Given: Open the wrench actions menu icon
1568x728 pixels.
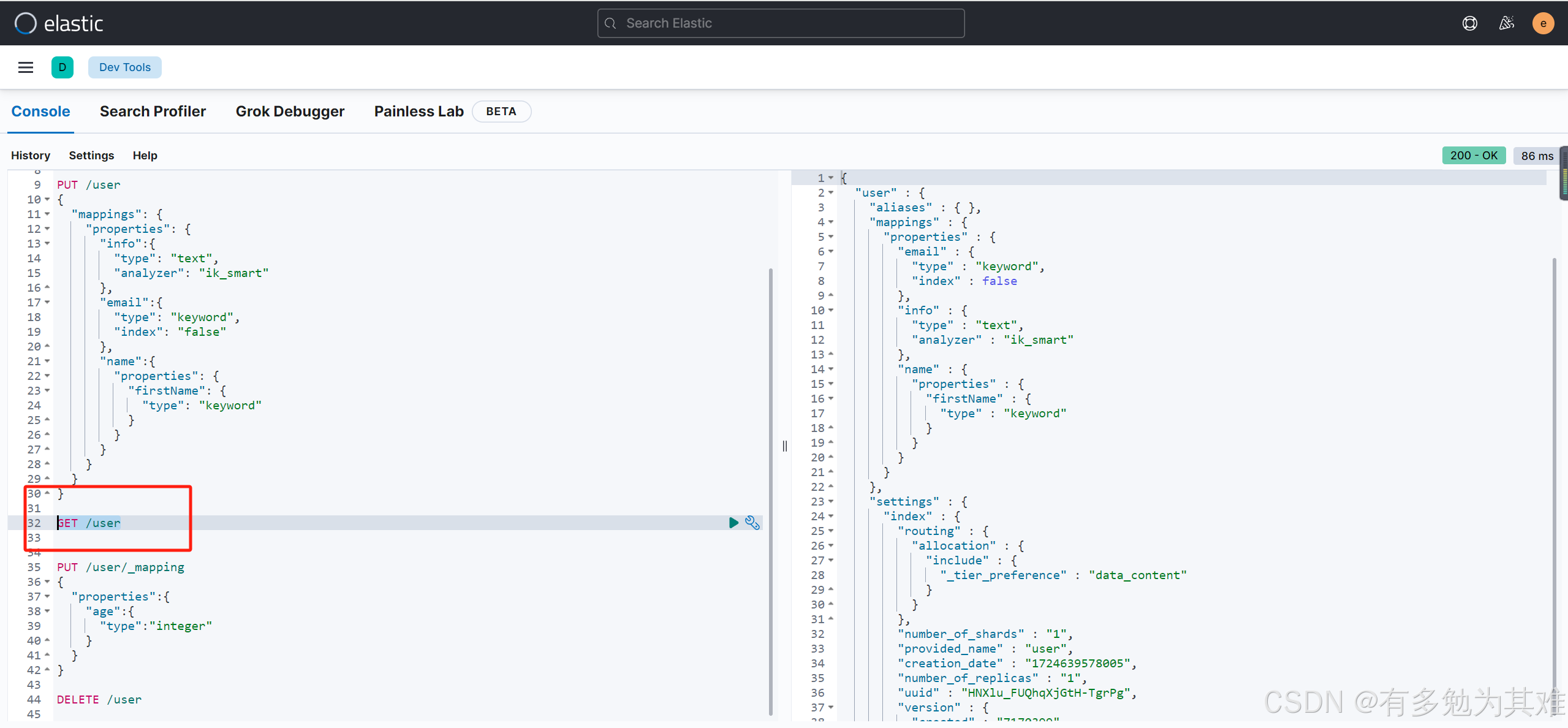Looking at the screenshot, I should (752, 523).
